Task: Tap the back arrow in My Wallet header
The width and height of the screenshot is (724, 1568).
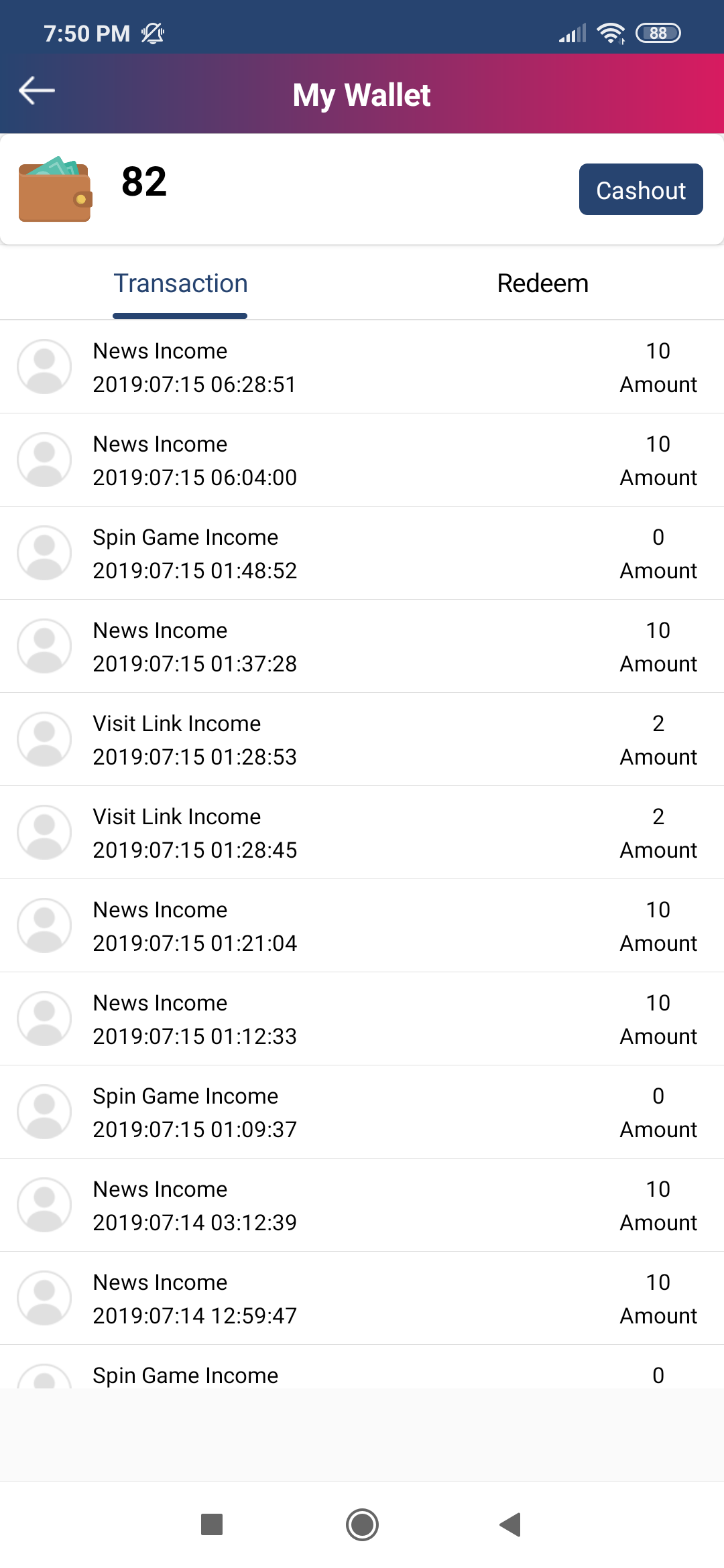Action: [x=37, y=91]
